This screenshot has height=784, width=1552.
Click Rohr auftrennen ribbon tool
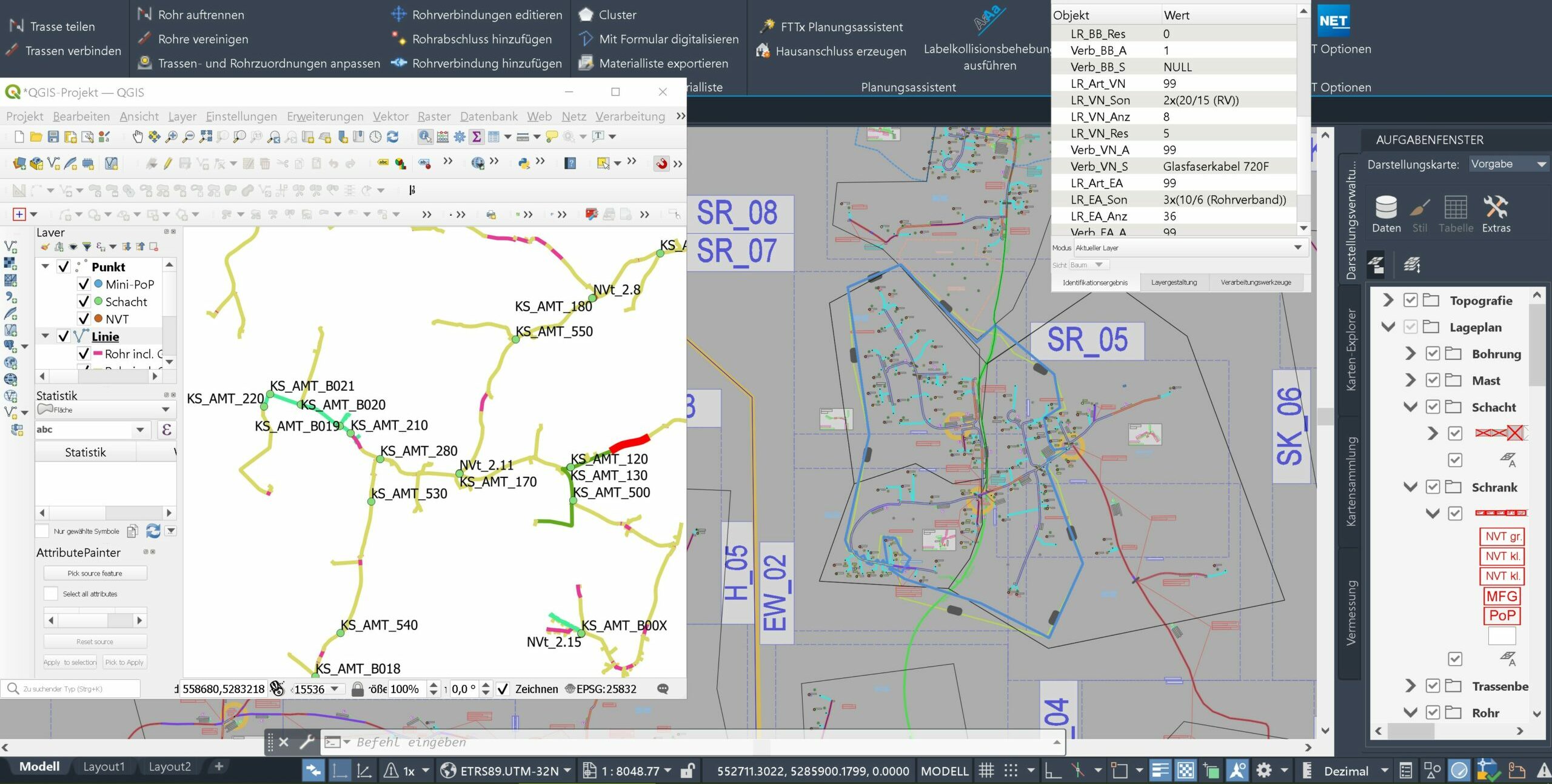click(x=191, y=15)
